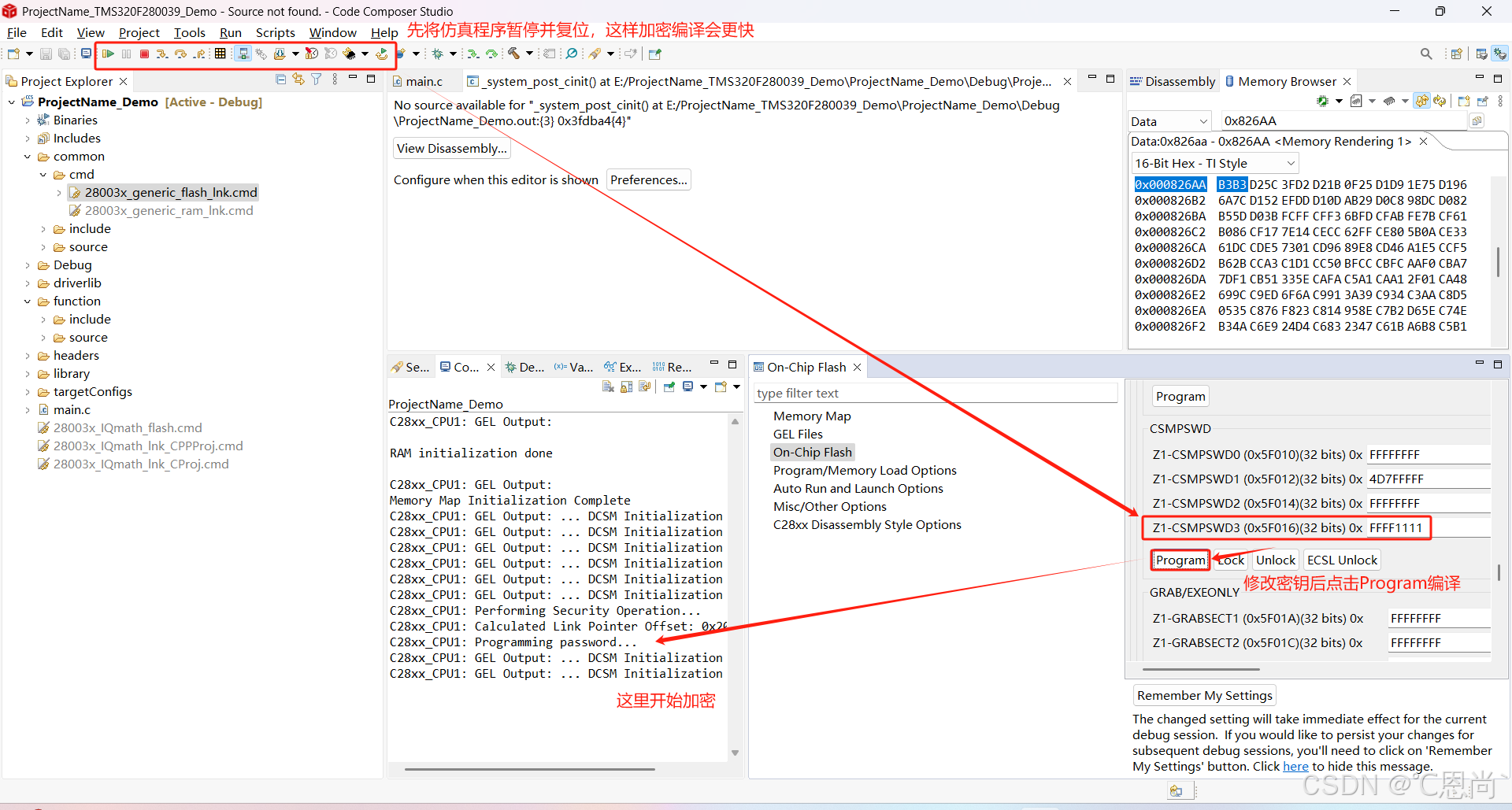Open the Run menu
This screenshot has height=810, width=1512.
click(x=231, y=32)
